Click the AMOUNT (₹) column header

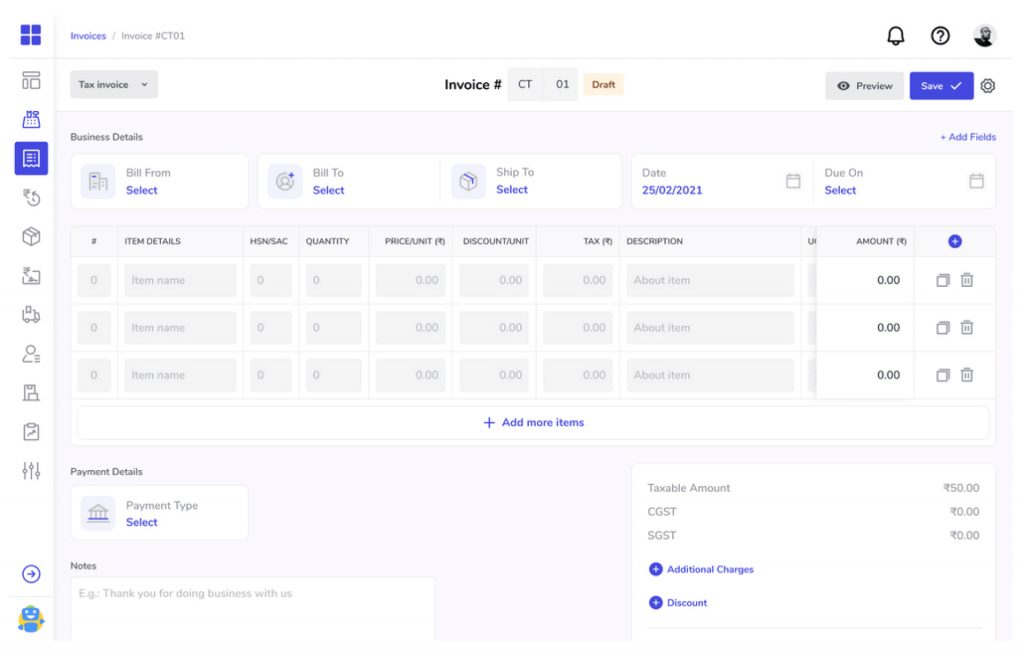tap(881, 241)
